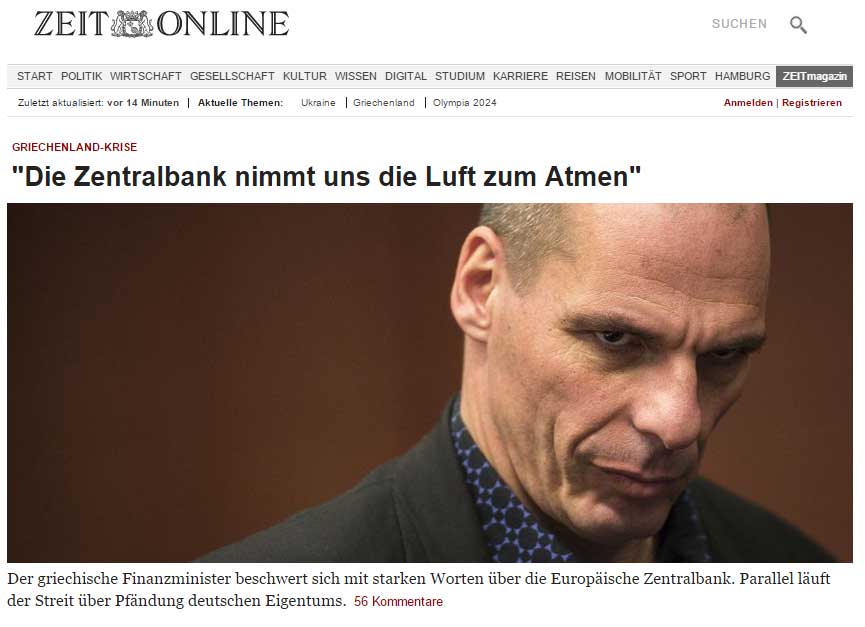
Task: View the 56 Kommentare link
Action: (x=398, y=602)
